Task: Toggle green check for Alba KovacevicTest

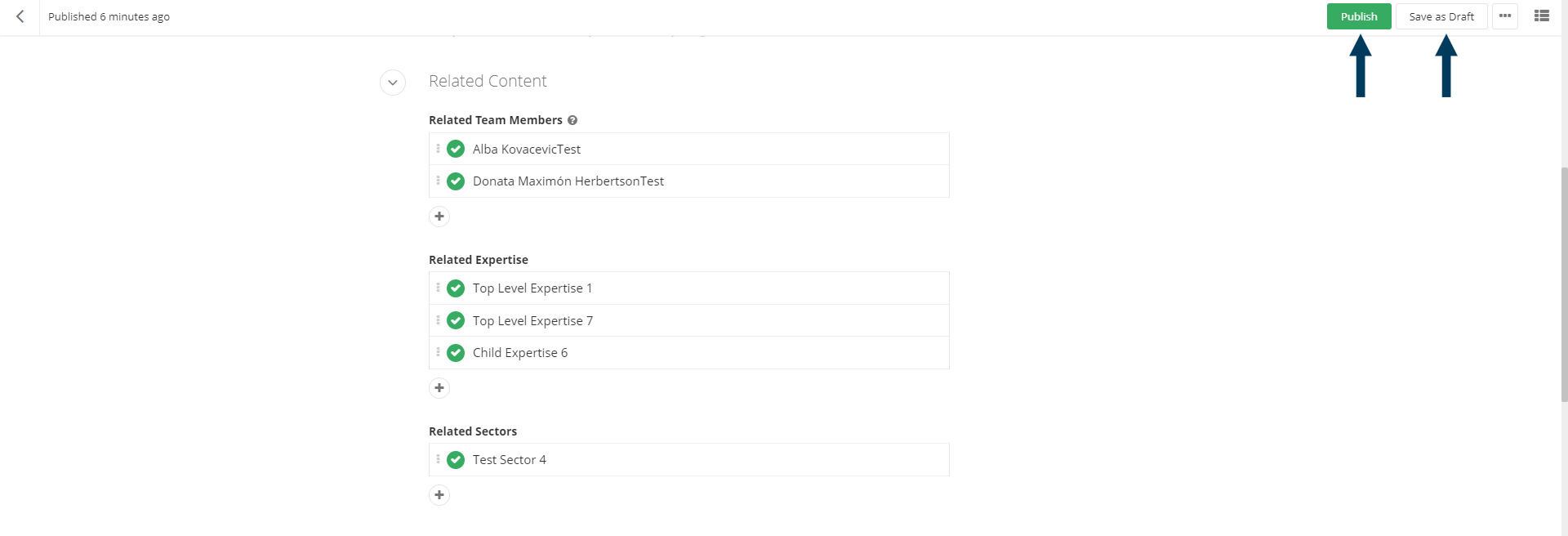Action: coord(456,149)
